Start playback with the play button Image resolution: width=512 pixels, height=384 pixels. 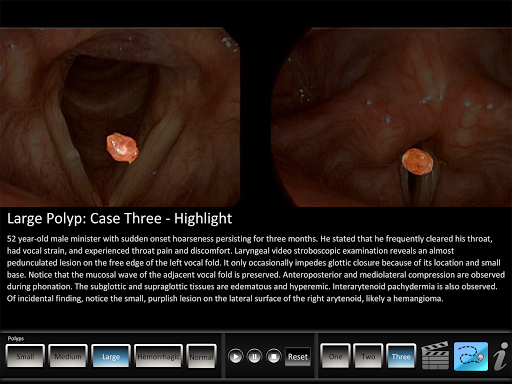(x=236, y=357)
